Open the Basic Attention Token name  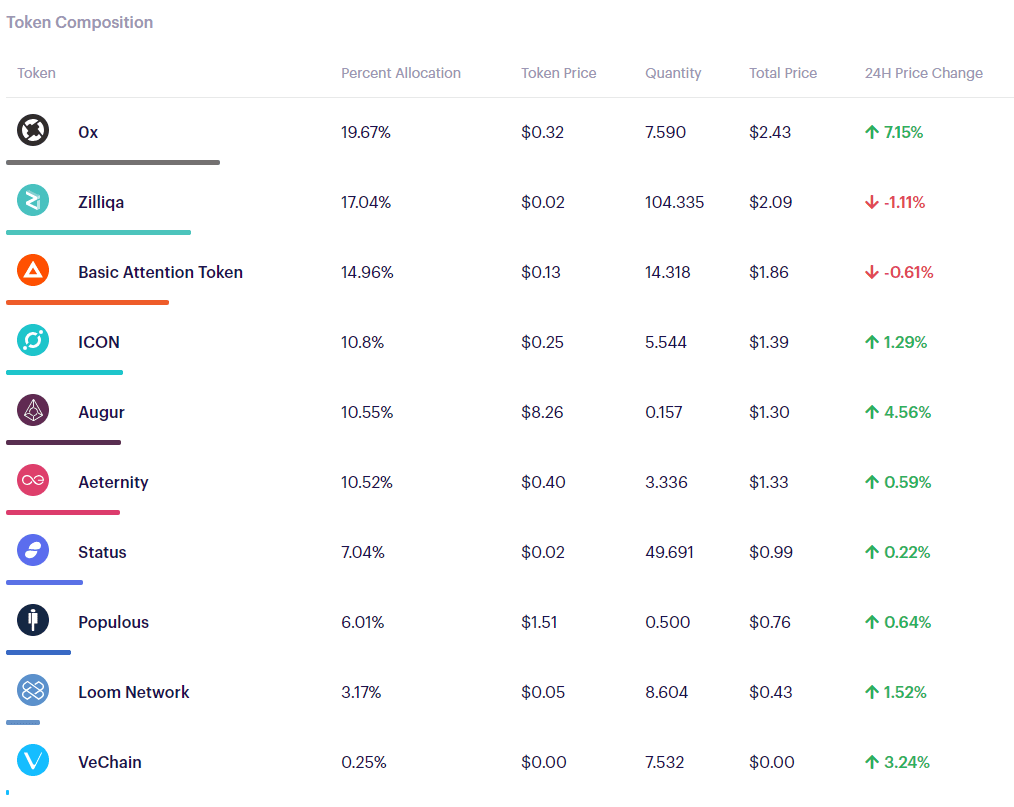(160, 272)
